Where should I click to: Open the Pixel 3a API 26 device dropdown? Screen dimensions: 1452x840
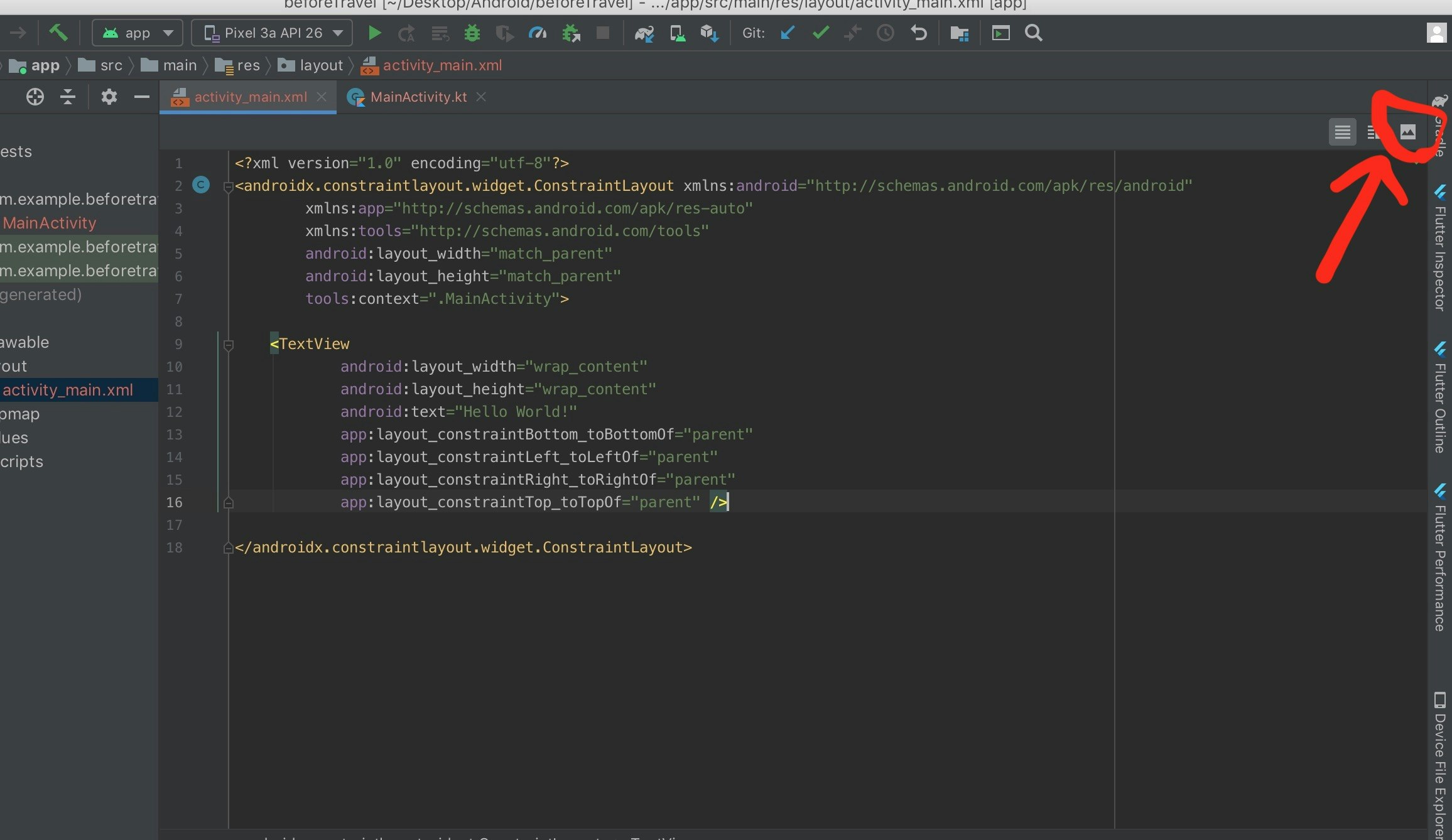[x=273, y=33]
